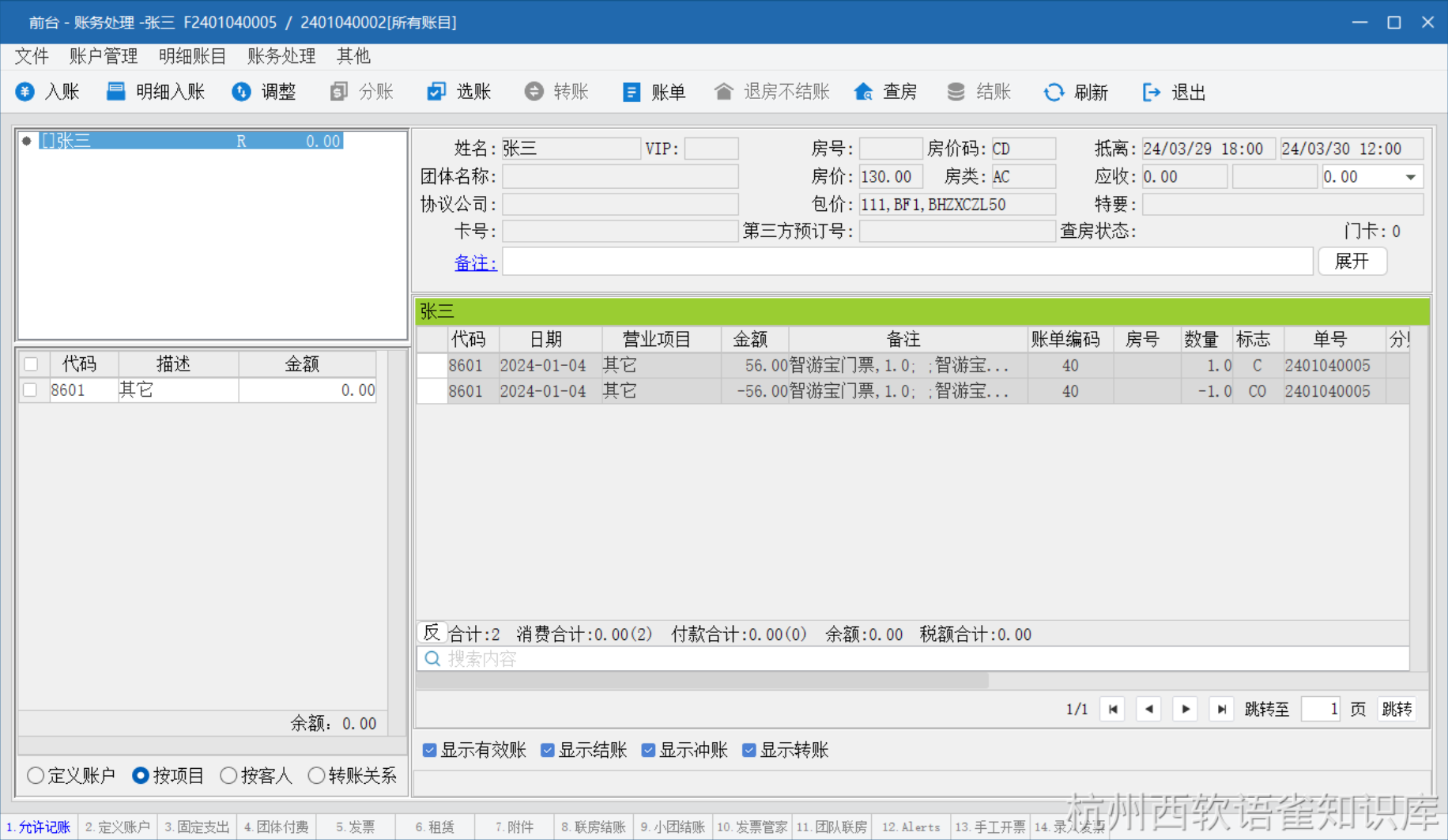The height and width of the screenshot is (840, 1448).
Task: Click the 备注 remarks input field
Action: tap(907, 262)
